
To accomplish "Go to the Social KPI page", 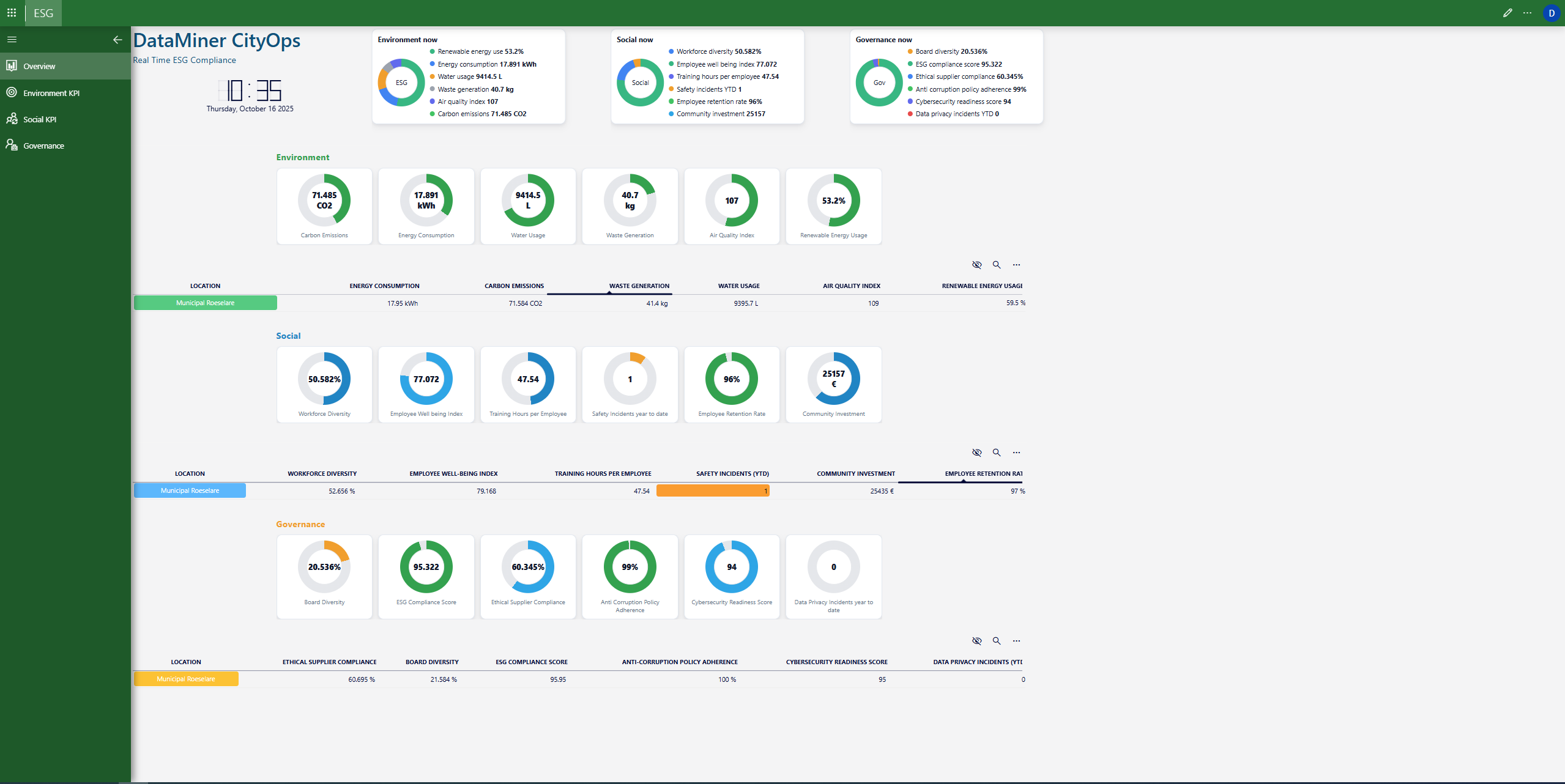I will point(40,119).
